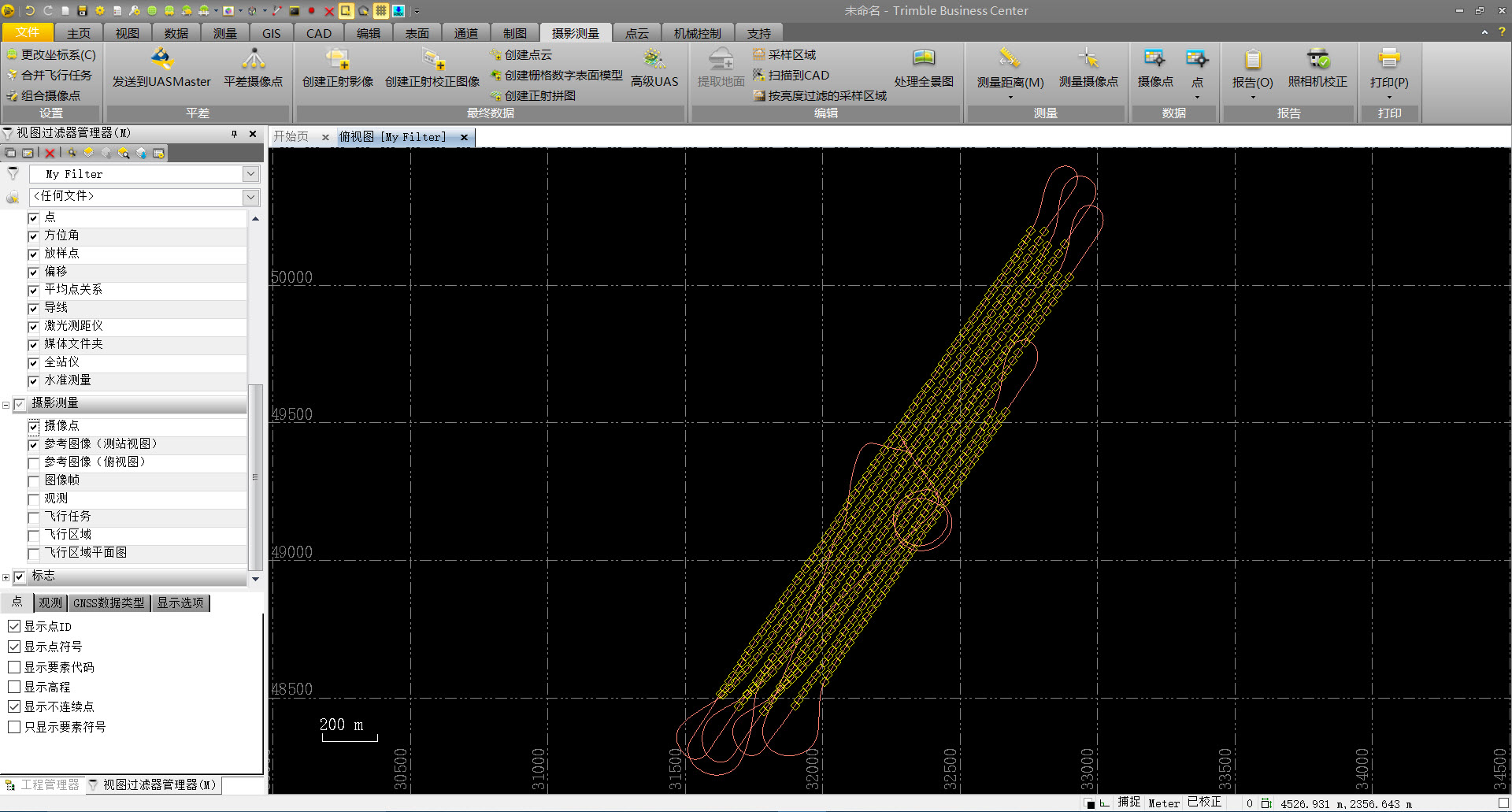Click the Meter unit in status bar
Image resolution: width=1512 pixels, height=812 pixels.
click(x=1164, y=803)
